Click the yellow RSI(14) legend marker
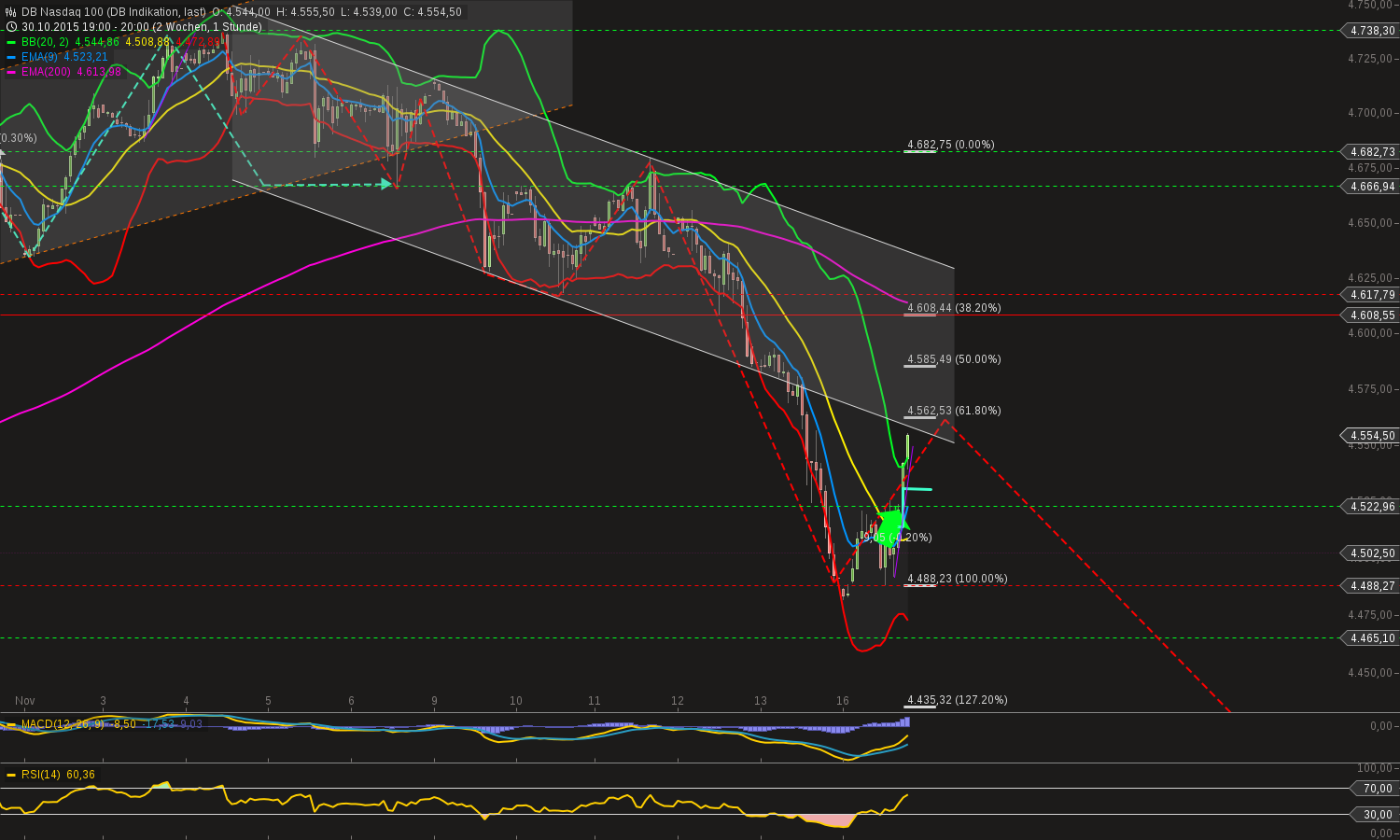Image resolution: width=1400 pixels, height=840 pixels. 11,775
